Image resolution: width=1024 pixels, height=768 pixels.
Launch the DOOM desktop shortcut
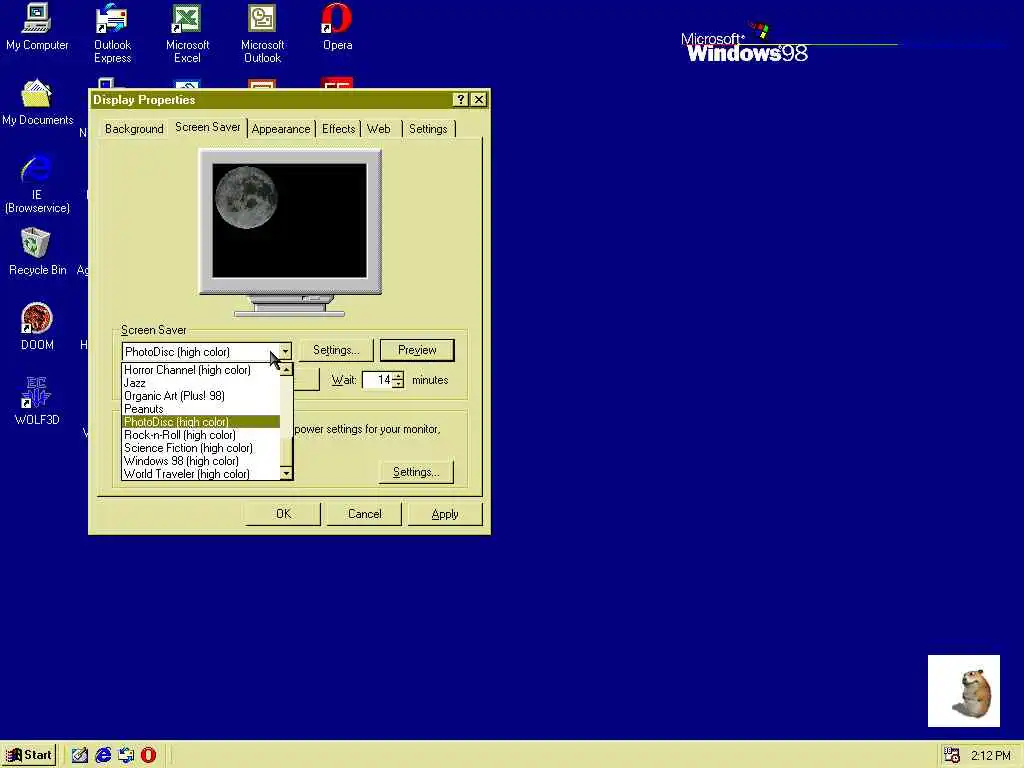[37, 327]
